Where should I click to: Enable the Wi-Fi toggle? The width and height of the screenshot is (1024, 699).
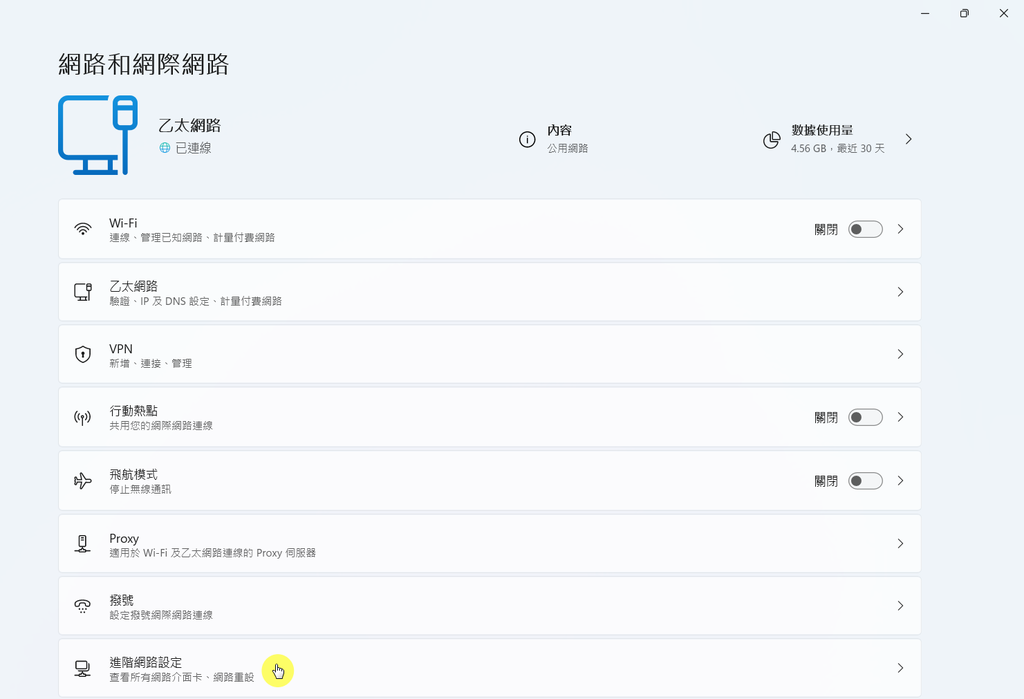coord(865,228)
